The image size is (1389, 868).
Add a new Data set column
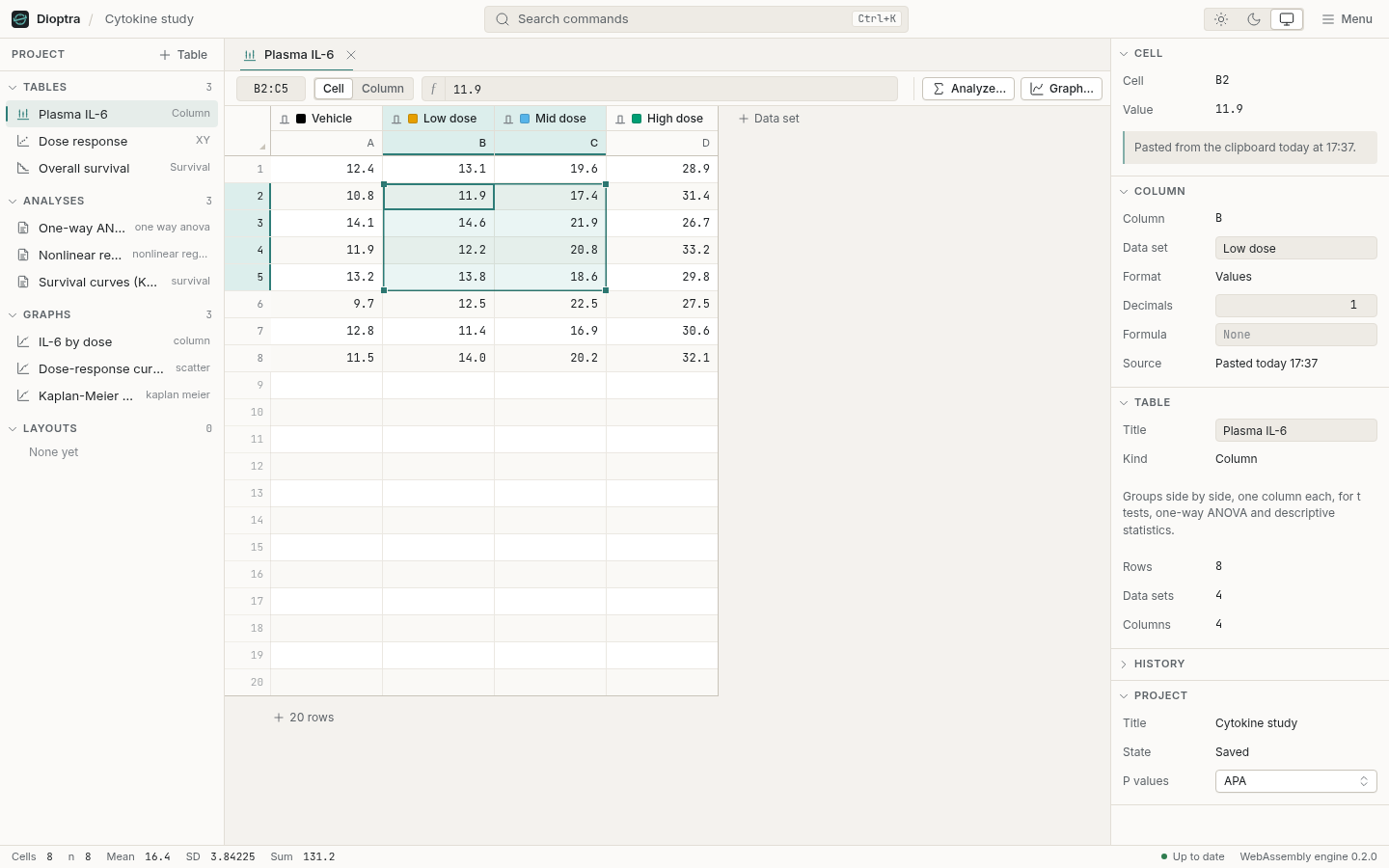click(769, 119)
